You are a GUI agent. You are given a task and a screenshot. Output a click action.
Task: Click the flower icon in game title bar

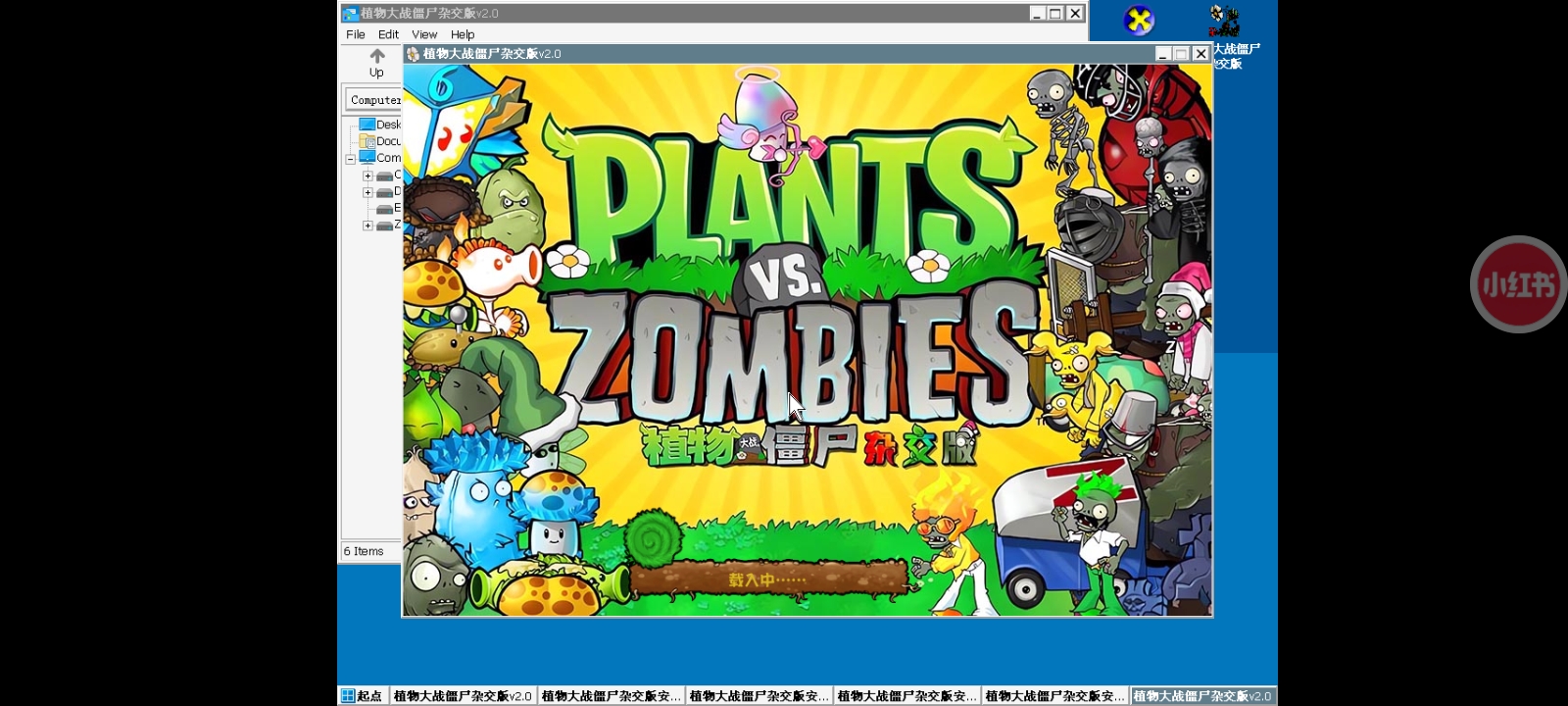point(413,54)
